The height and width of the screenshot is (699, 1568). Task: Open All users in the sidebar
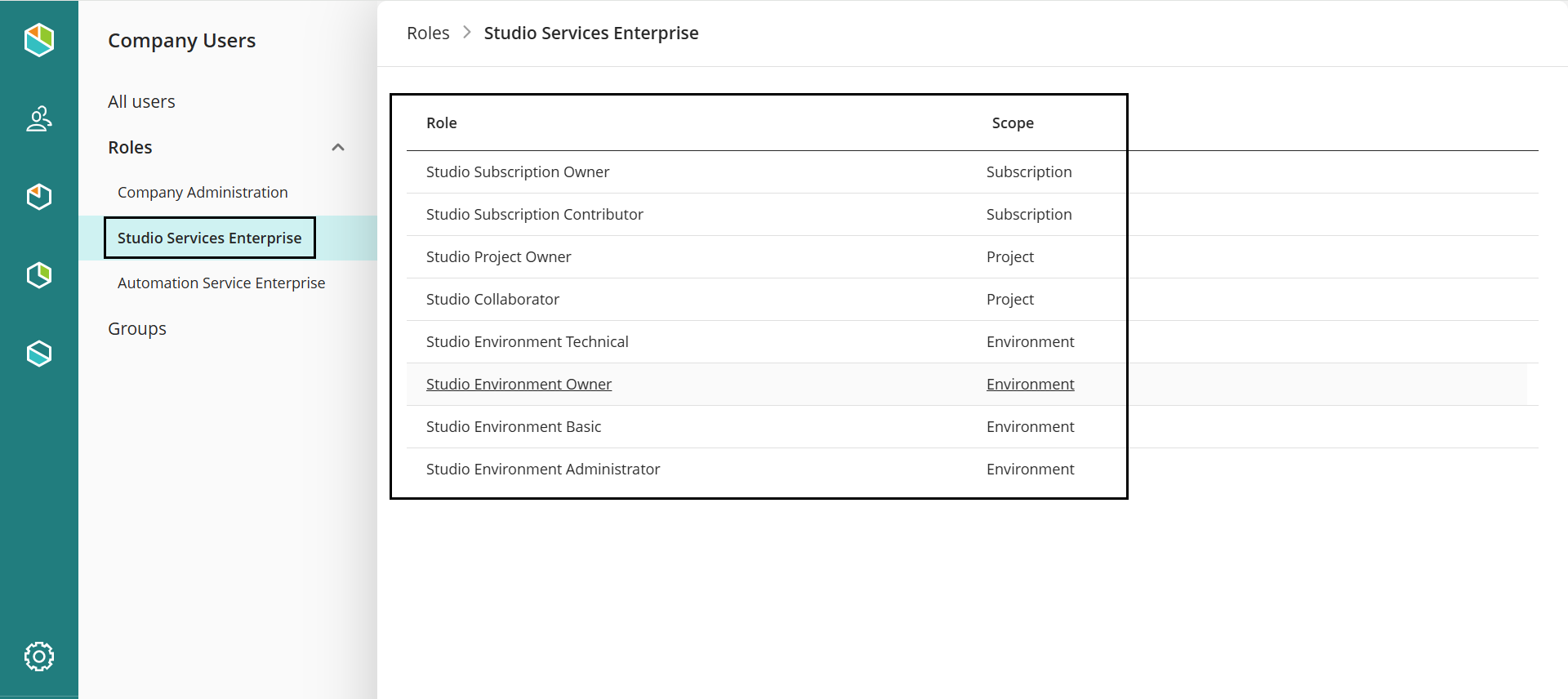click(x=141, y=102)
